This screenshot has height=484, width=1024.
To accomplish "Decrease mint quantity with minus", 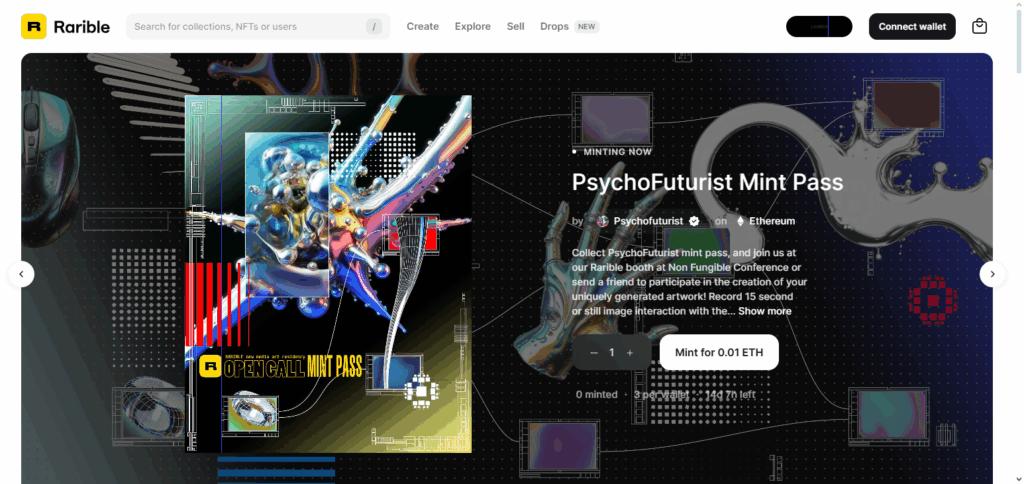I will 594,353.
